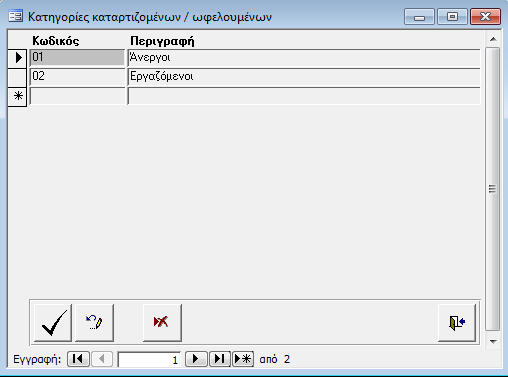Viewport: 508px width, 377px height.
Task: Click the red delete record button
Action: [x=162, y=323]
